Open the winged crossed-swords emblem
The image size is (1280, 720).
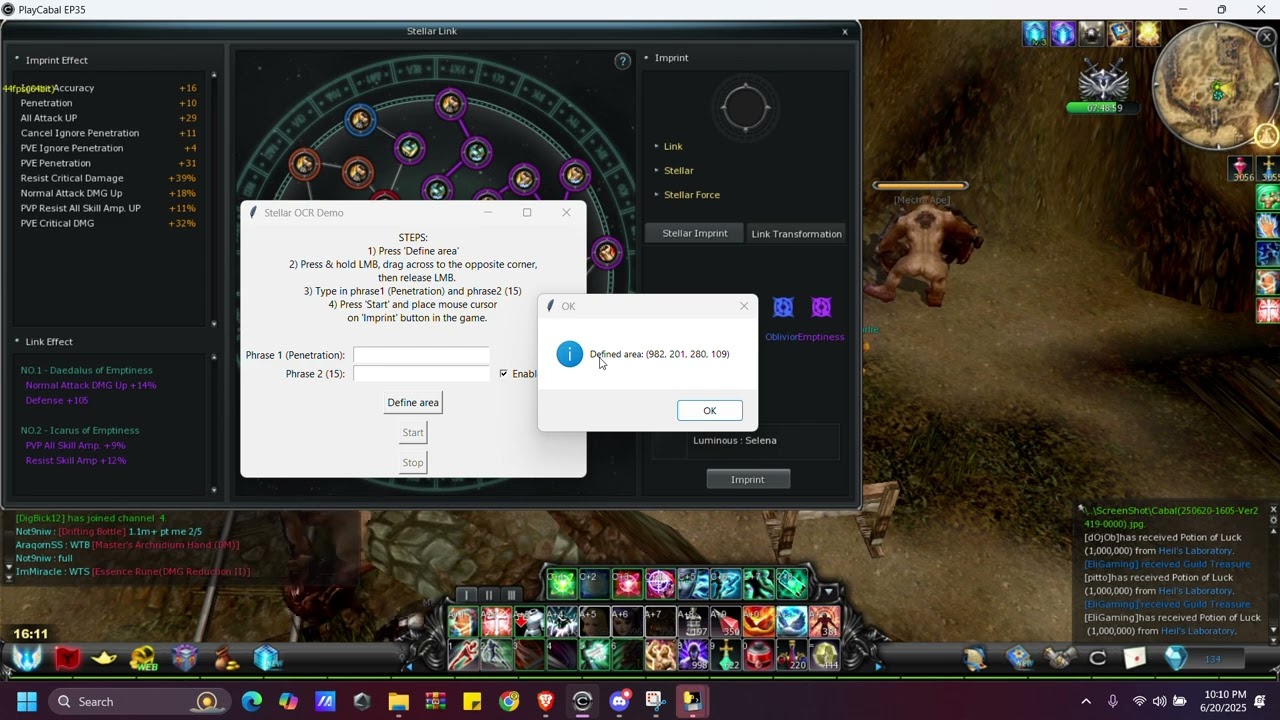(x=1104, y=80)
